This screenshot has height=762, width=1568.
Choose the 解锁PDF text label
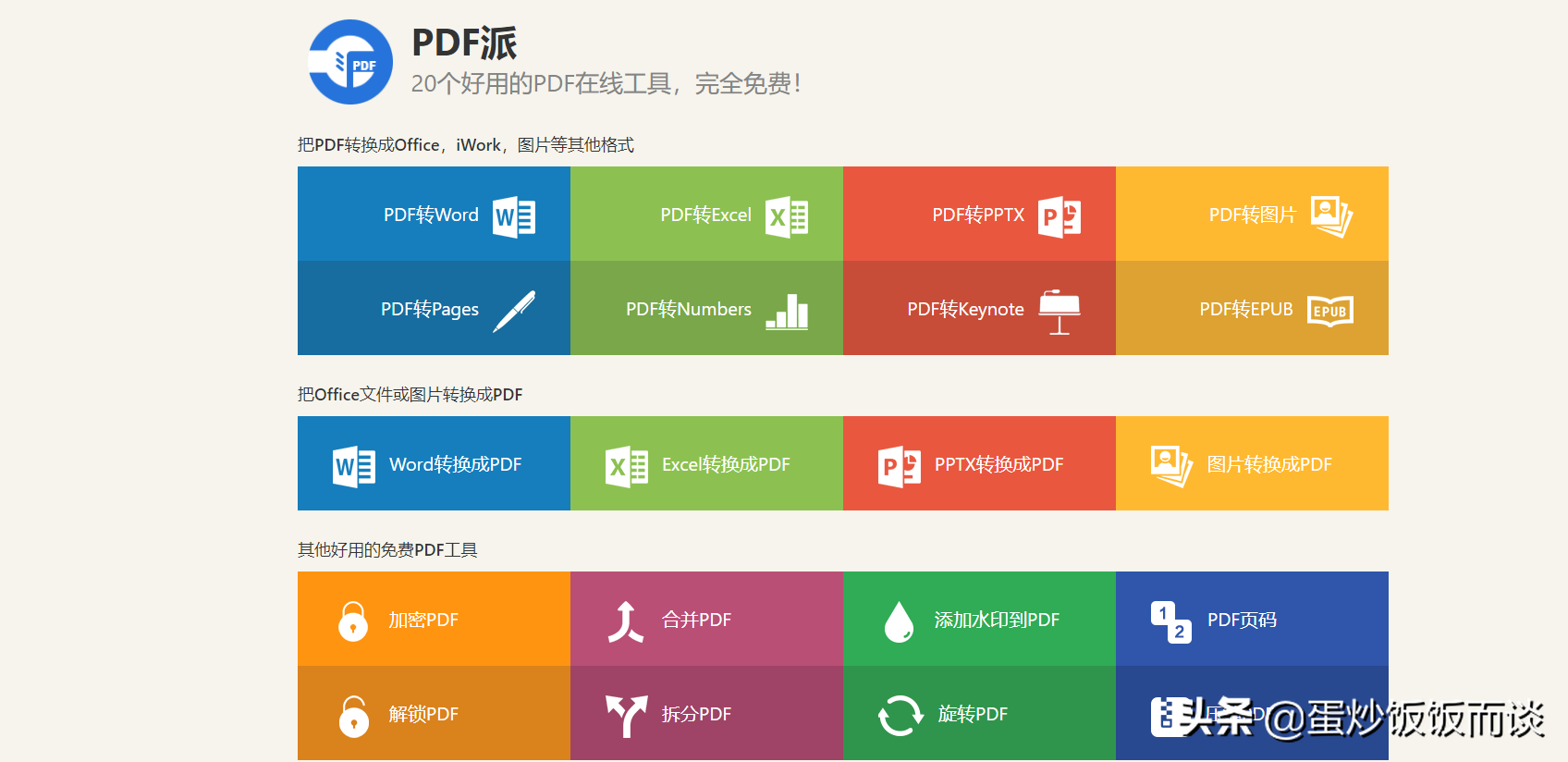pyautogui.click(x=423, y=714)
